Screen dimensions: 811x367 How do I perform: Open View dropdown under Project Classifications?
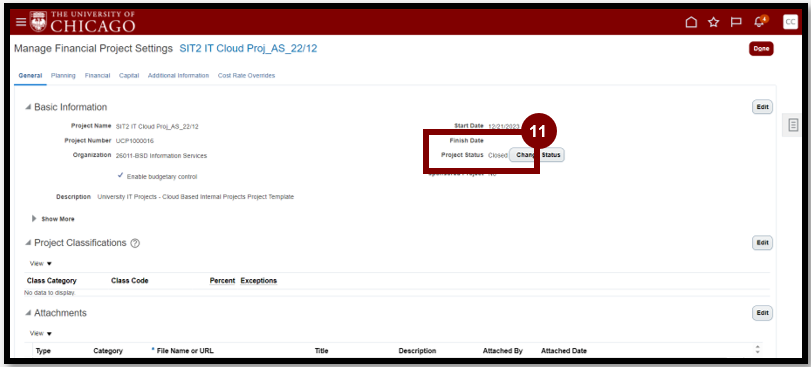pos(41,264)
